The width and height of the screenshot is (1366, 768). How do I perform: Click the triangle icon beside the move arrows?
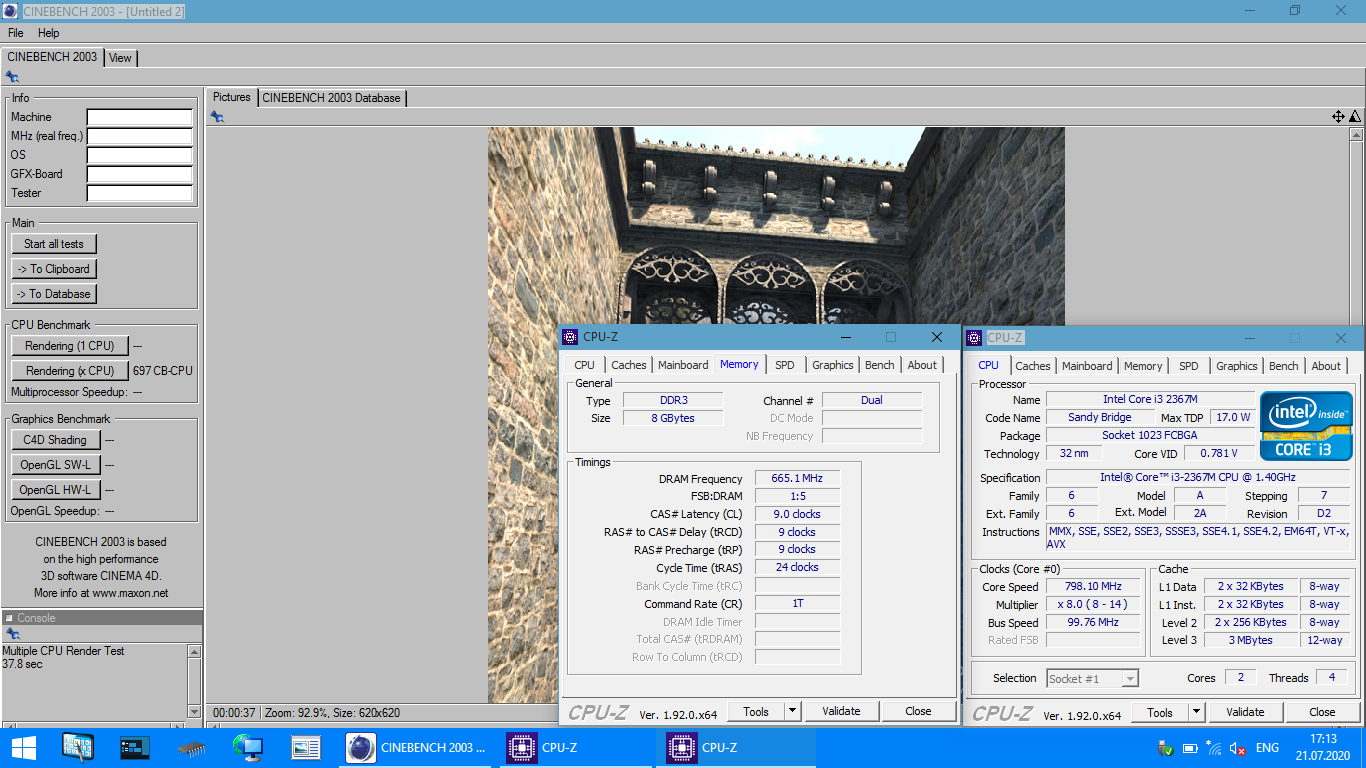click(x=1355, y=117)
